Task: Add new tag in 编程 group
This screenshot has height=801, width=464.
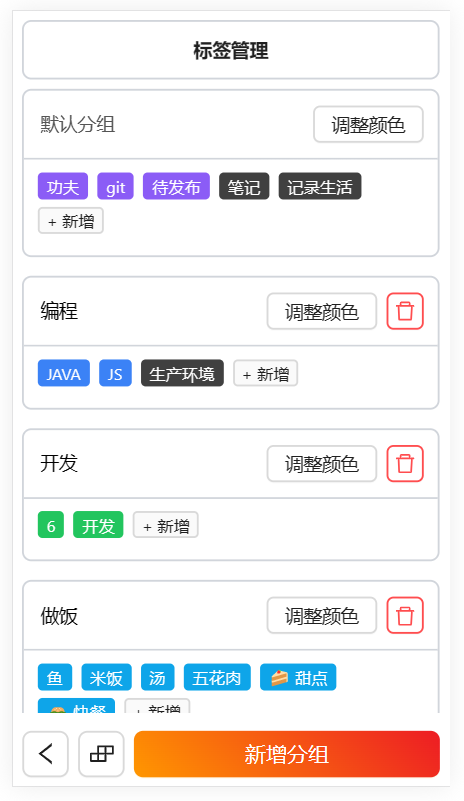Action: 266,374
